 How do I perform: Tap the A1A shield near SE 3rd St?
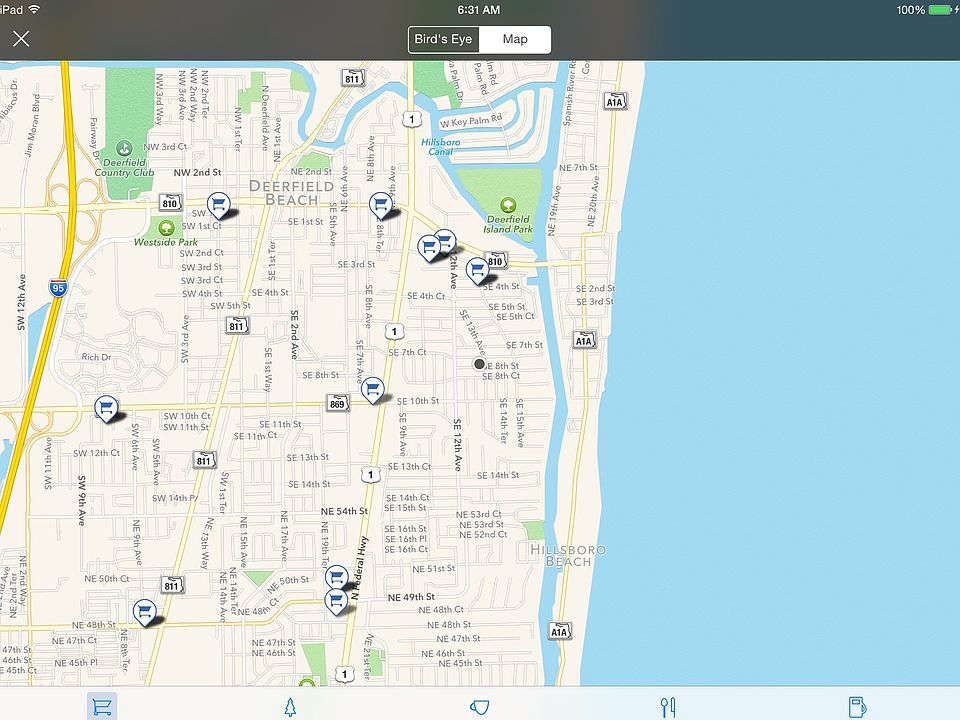click(x=584, y=341)
